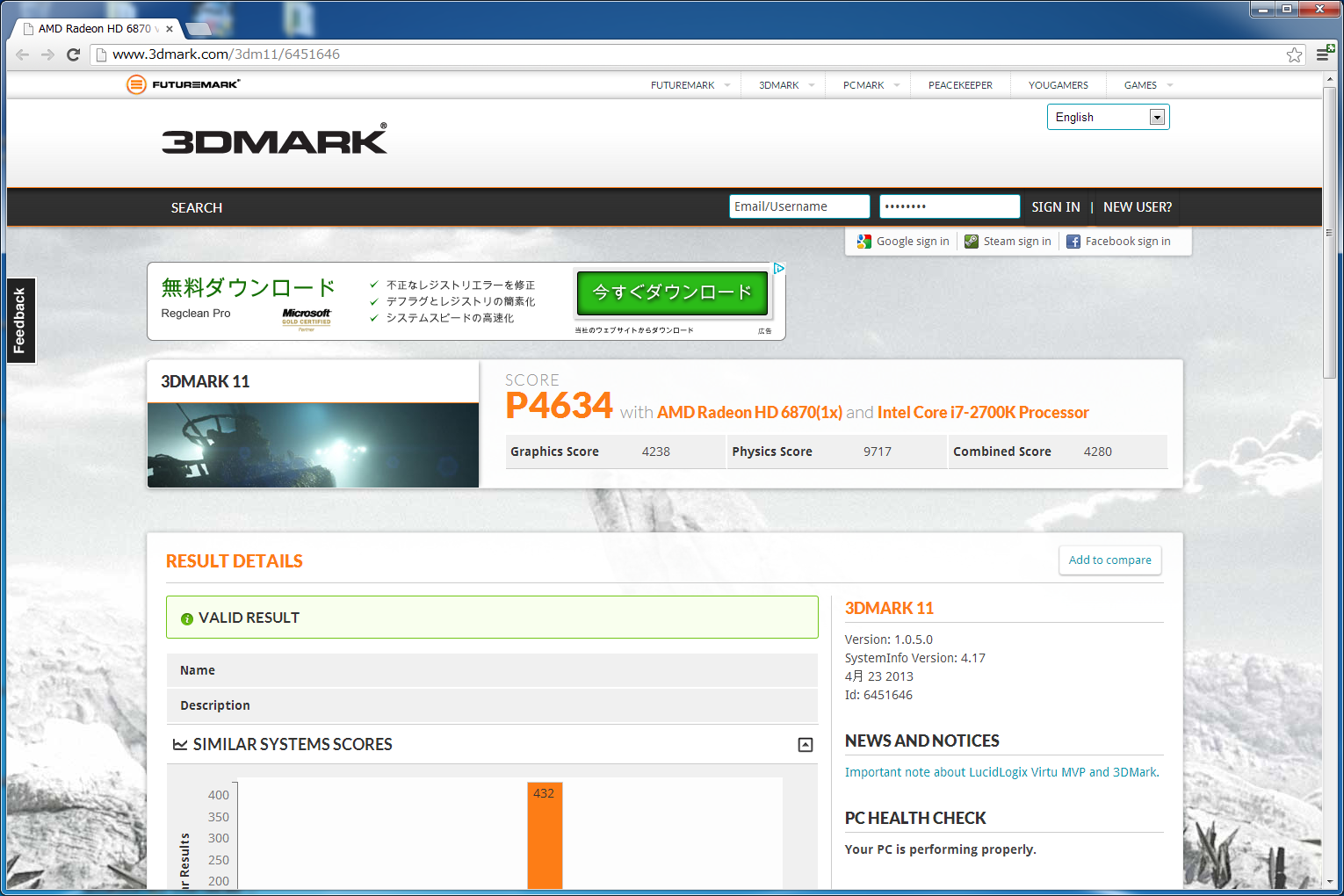Image resolution: width=1344 pixels, height=896 pixels.
Task: Open the 3DMARK nav item
Action: pos(779,85)
